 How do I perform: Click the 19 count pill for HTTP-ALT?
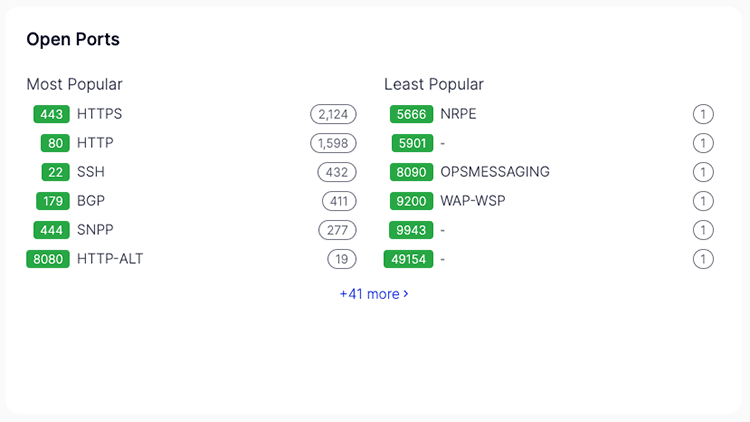342,259
